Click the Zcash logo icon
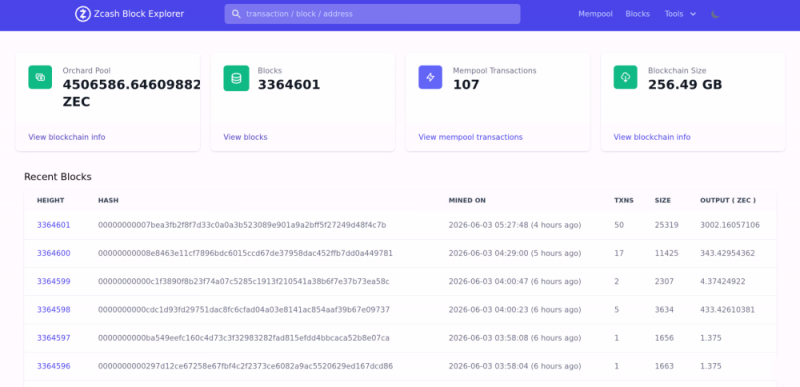Viewport: 800px width, 387px height. [x=83, y=14]
